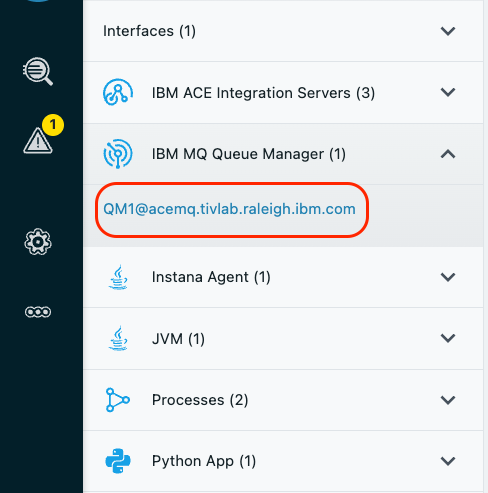
Task: Expand the Python App (1) chevron
Action: pos(448,461)
